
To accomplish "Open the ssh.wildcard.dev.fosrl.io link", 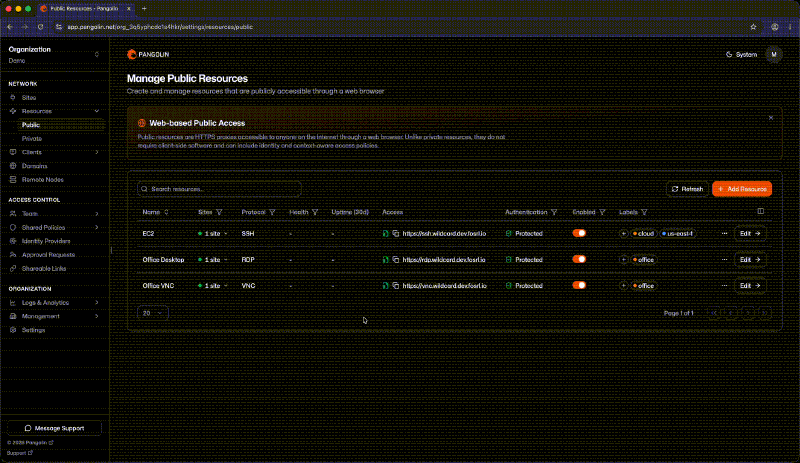I will pyautogui.click(x=444, y=234).
